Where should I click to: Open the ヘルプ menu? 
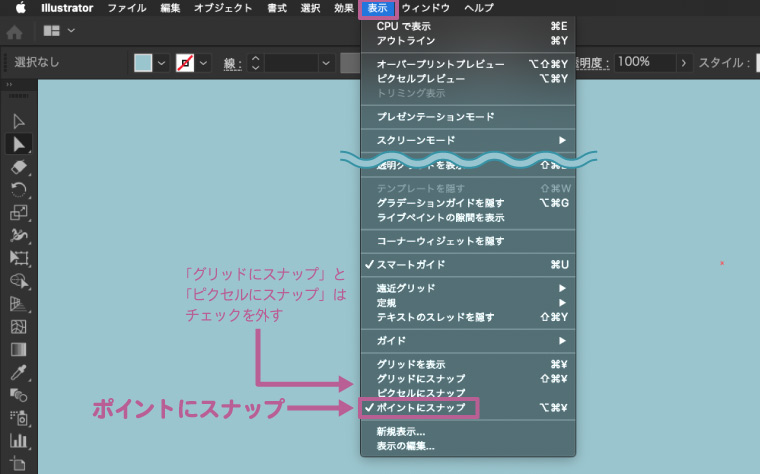[479, 8]
